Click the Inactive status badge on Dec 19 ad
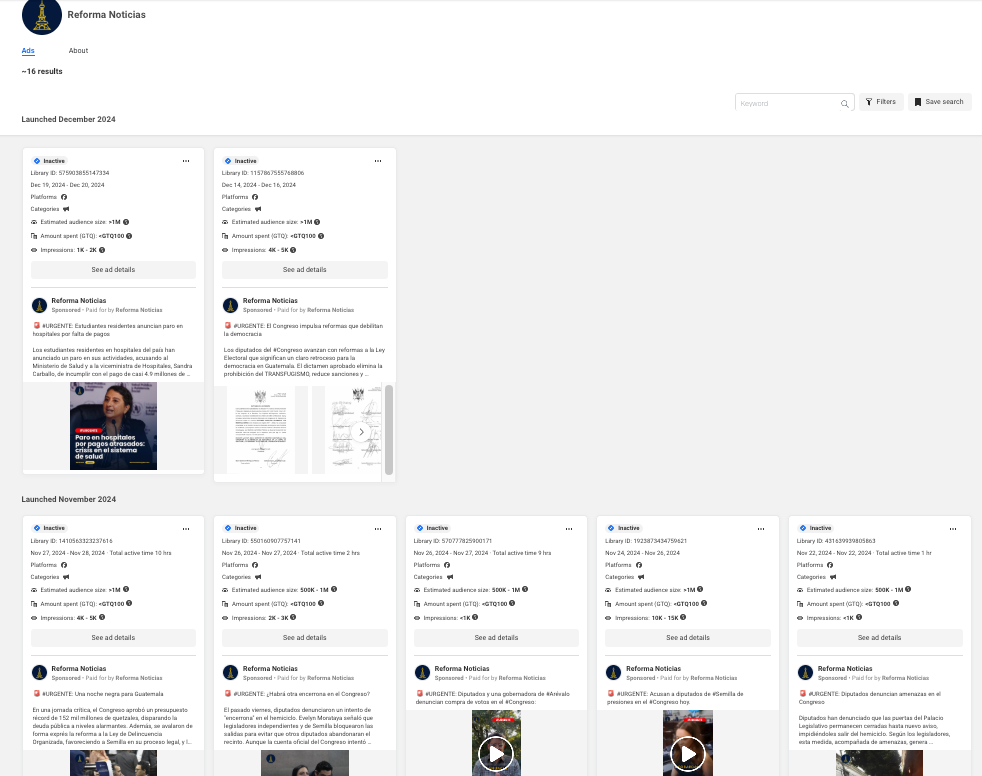 pos(49,161)
